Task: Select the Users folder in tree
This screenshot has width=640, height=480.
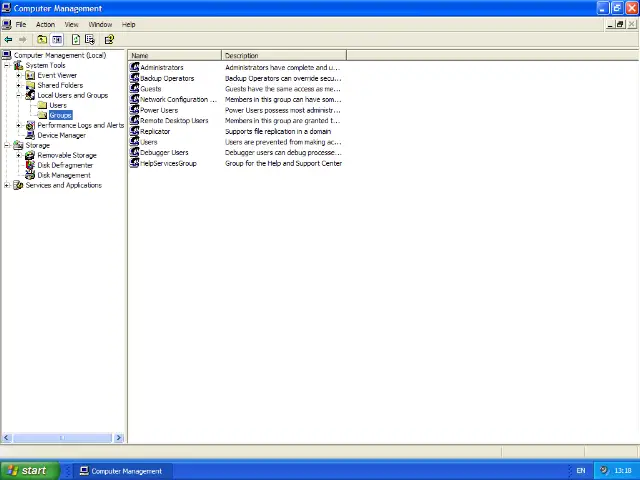Action: point(58,105)
